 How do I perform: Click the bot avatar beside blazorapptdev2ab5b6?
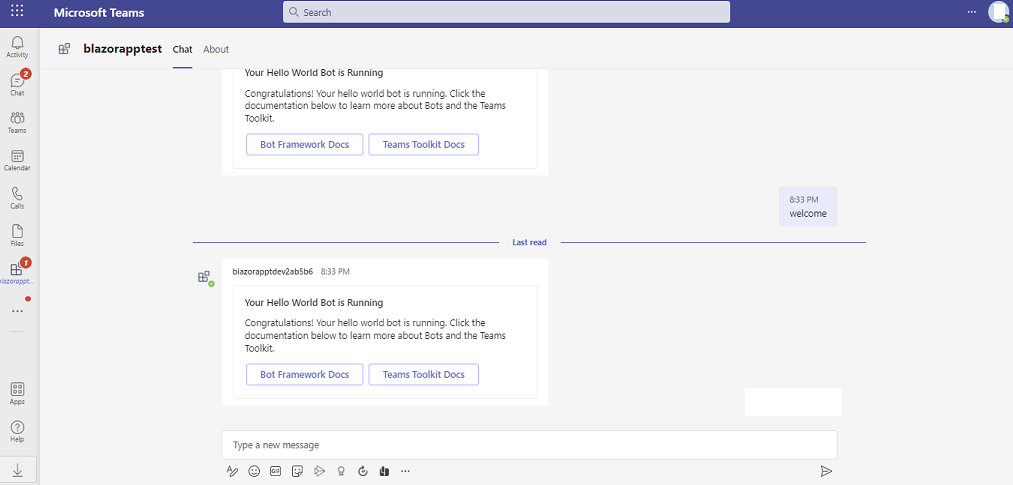204,277
